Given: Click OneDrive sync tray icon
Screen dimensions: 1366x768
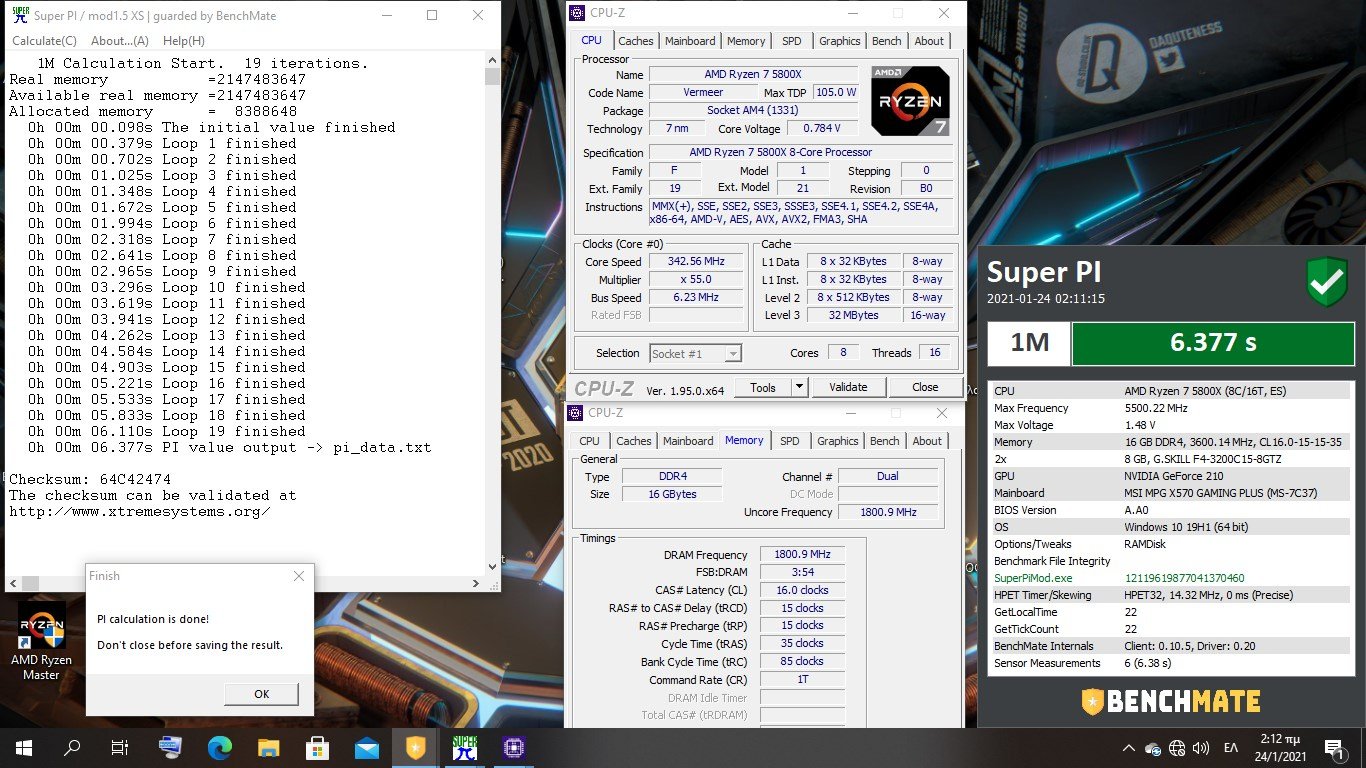Looking at the screenshot, I should click(x=1153, y=748).
